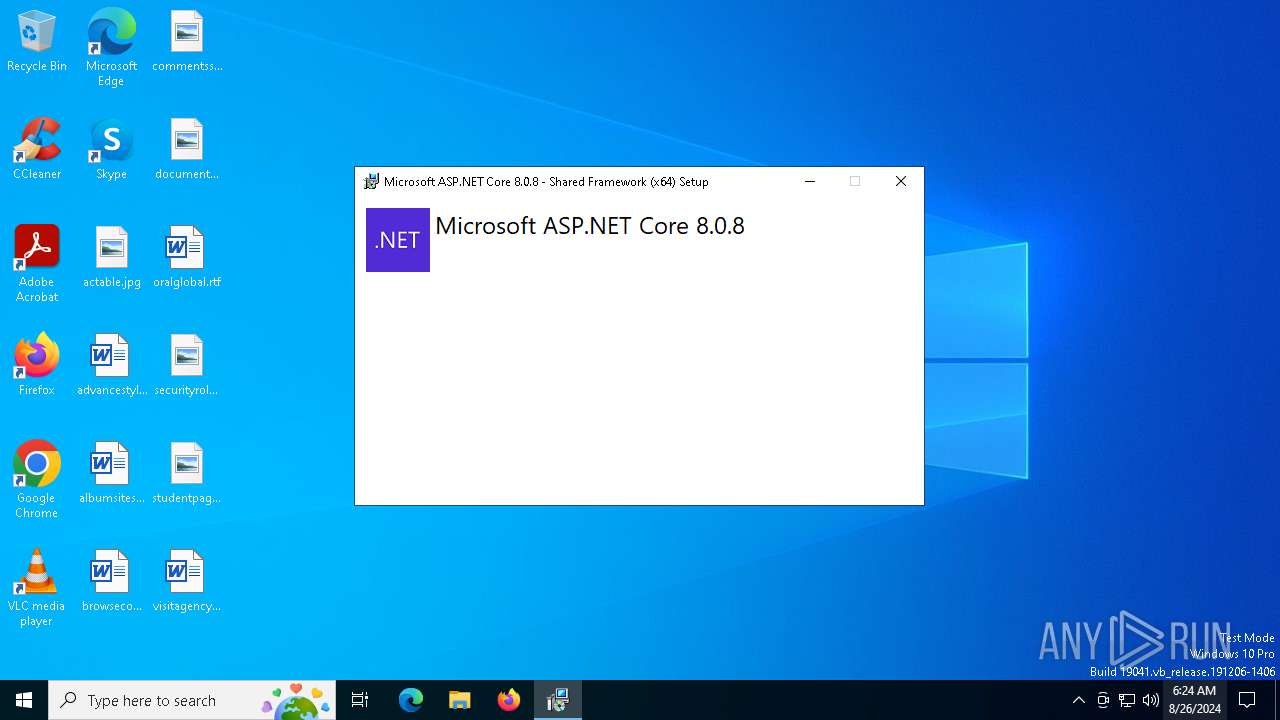Open the volume control tray icon
Image resolution: width=1280 pixels, height=720 pixels.
click(1151, 700)
